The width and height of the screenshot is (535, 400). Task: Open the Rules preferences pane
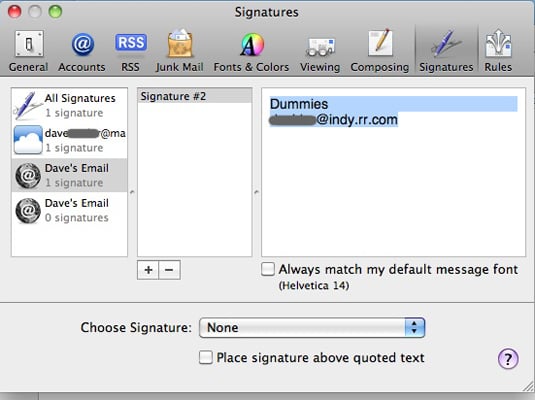pos(498,51)
